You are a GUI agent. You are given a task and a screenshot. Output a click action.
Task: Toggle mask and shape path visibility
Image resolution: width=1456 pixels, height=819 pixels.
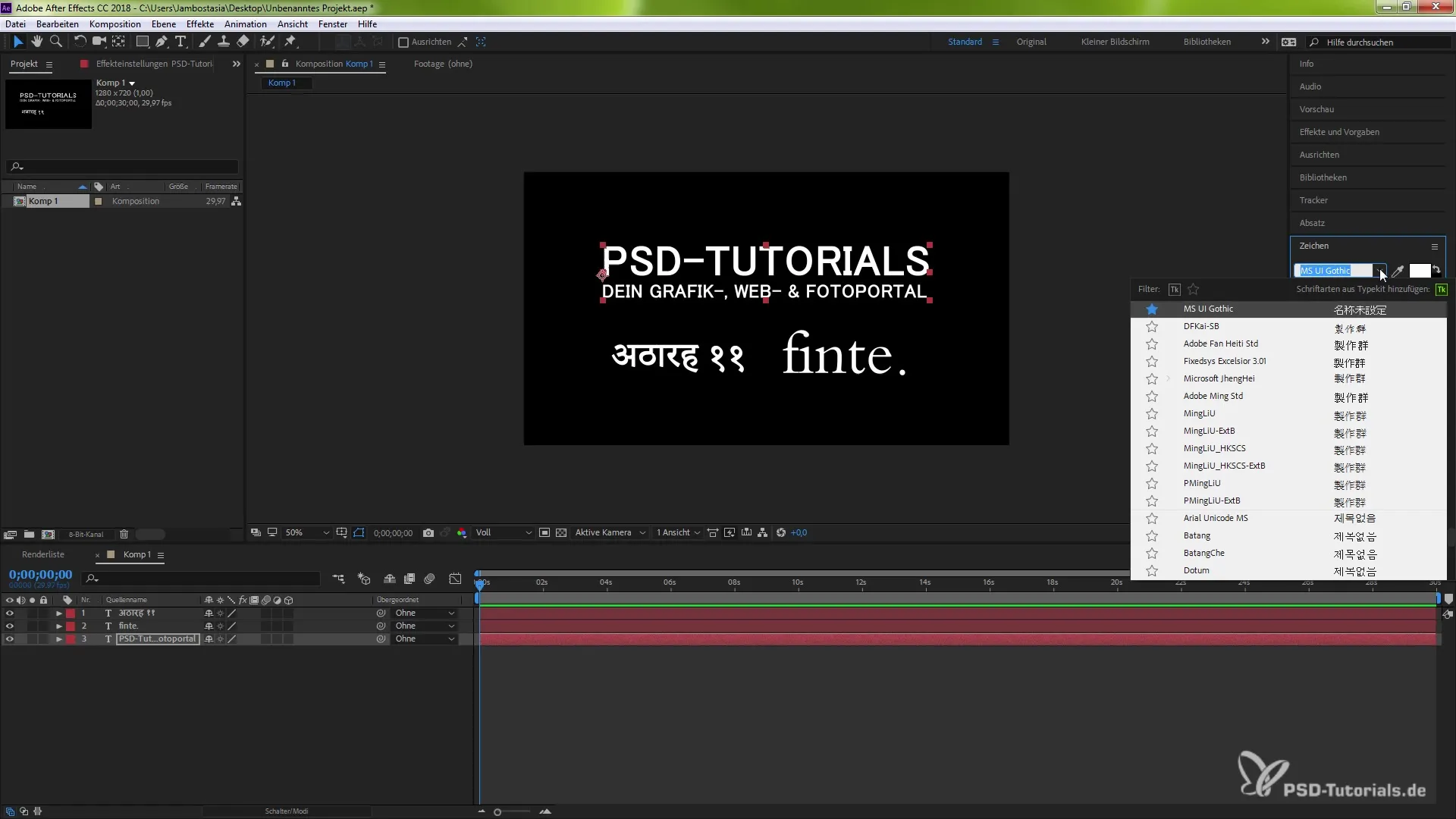tap(359, 533)
